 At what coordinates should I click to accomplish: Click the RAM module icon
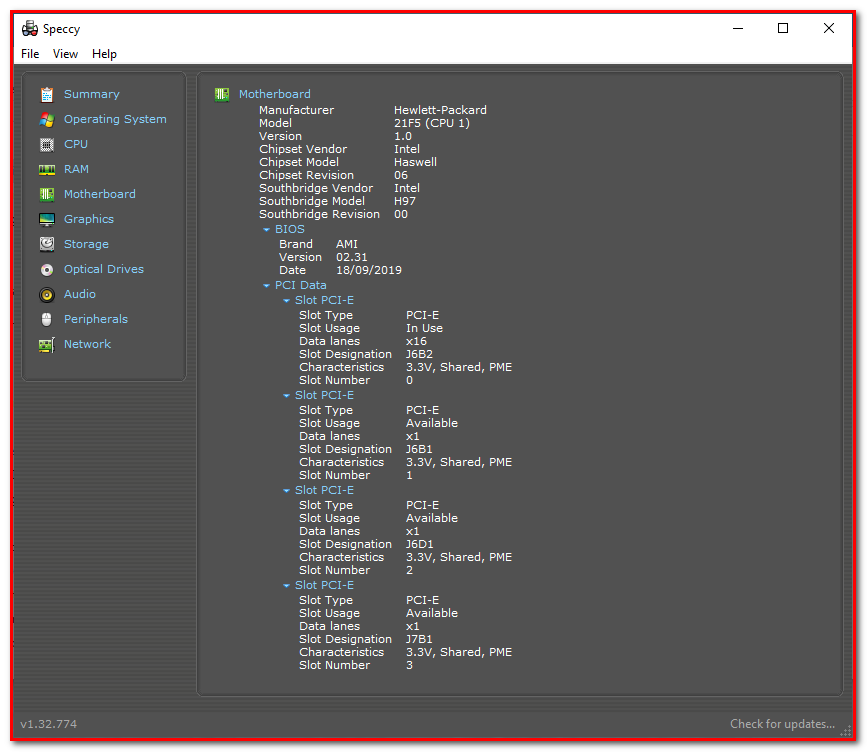point(47,170)
